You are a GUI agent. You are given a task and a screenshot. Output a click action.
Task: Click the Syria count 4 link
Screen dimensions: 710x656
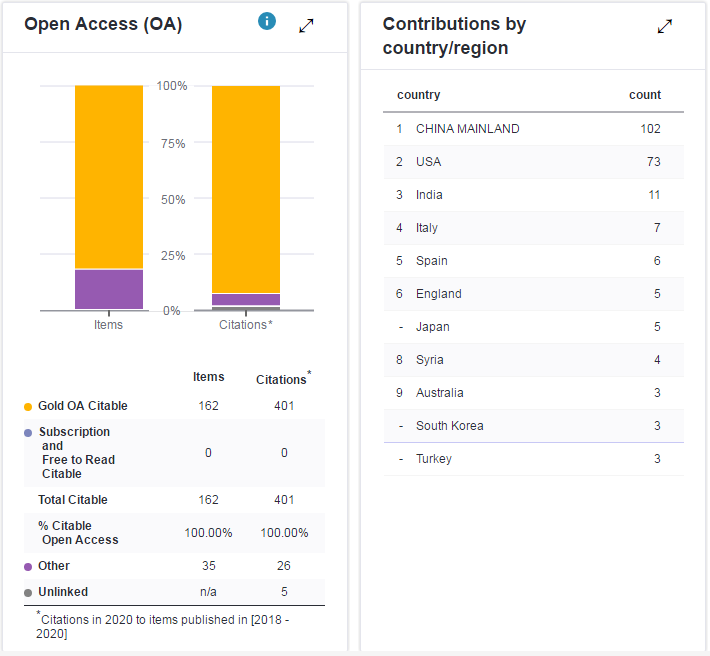[x=656, y=360]
